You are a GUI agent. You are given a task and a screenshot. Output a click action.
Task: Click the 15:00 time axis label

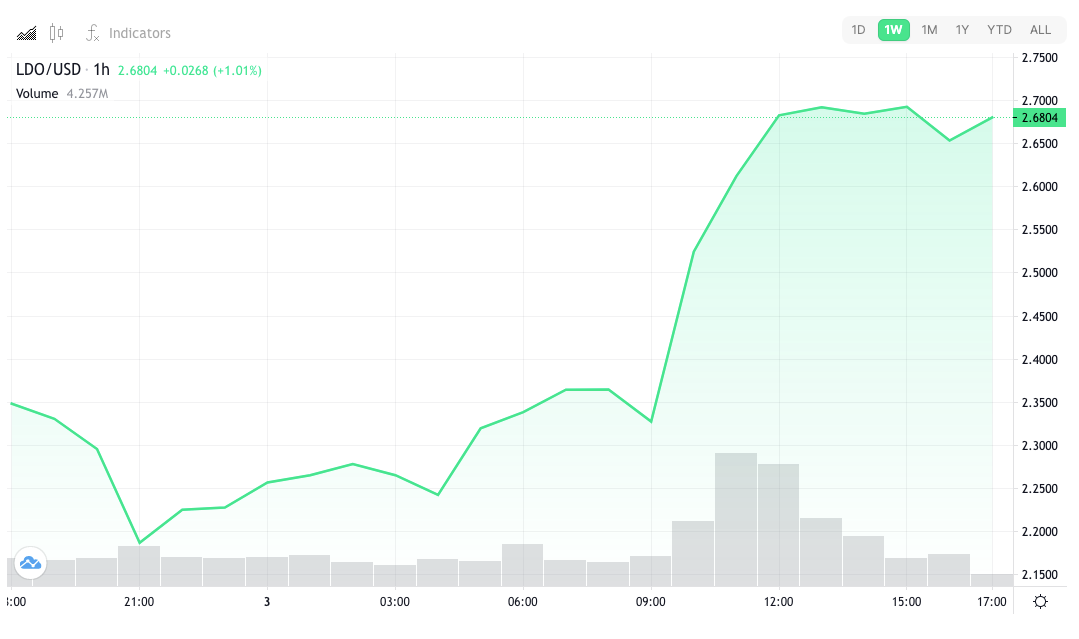coord(906,602)
